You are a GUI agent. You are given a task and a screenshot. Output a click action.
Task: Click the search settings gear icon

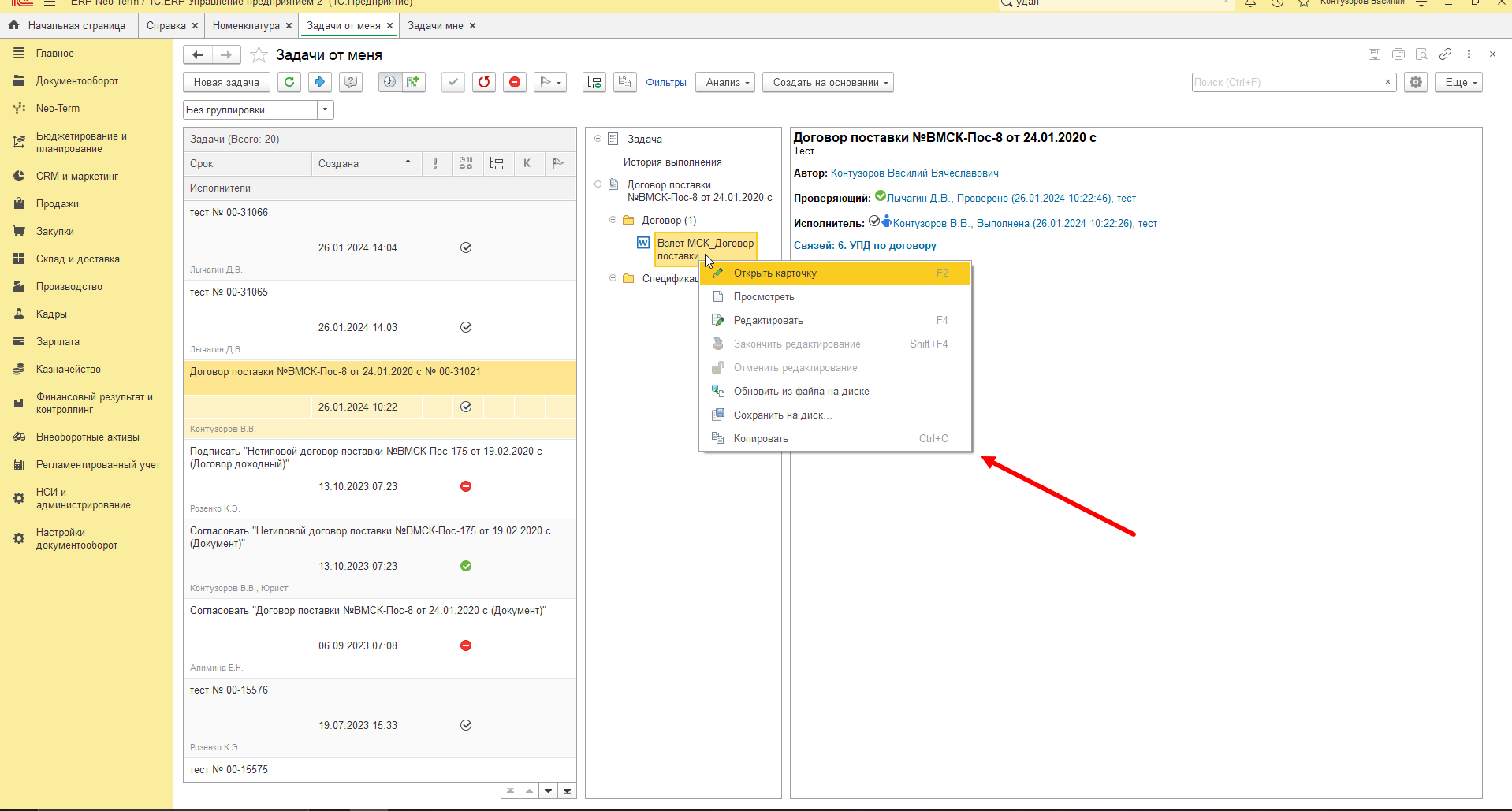click(x=1416, y=82)
